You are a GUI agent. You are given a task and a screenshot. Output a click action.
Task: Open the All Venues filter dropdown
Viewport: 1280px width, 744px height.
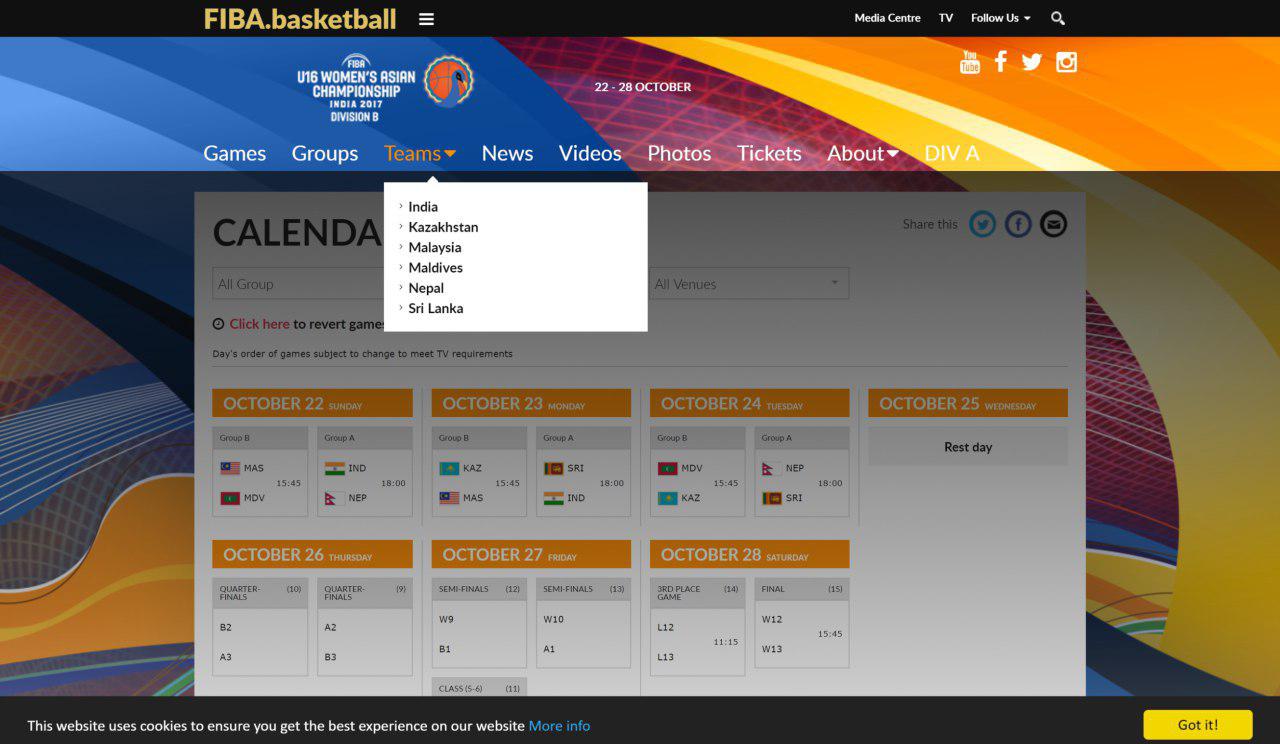click(x=749, y=284)
